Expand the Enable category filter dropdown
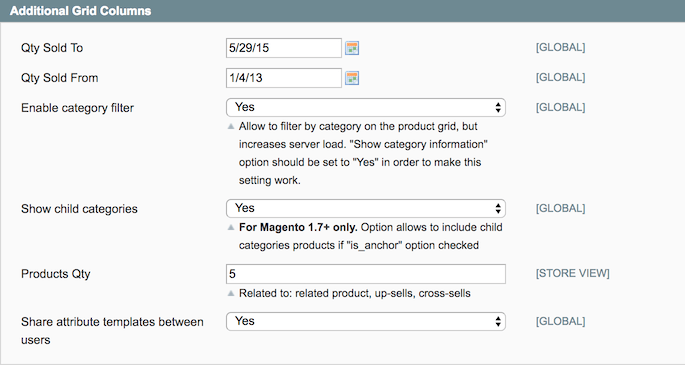This screenshot has width=685, height=365. point(366,107)
